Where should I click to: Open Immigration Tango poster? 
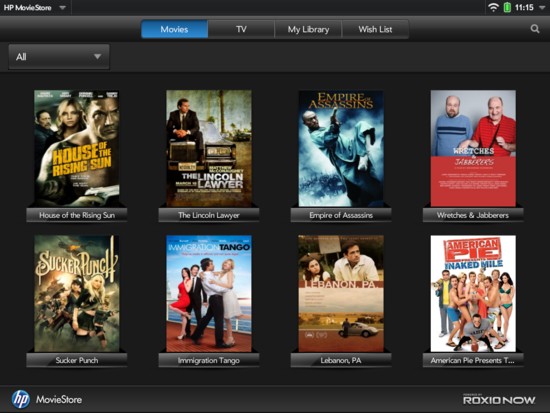pyautogui.click(x=209, y=294)
